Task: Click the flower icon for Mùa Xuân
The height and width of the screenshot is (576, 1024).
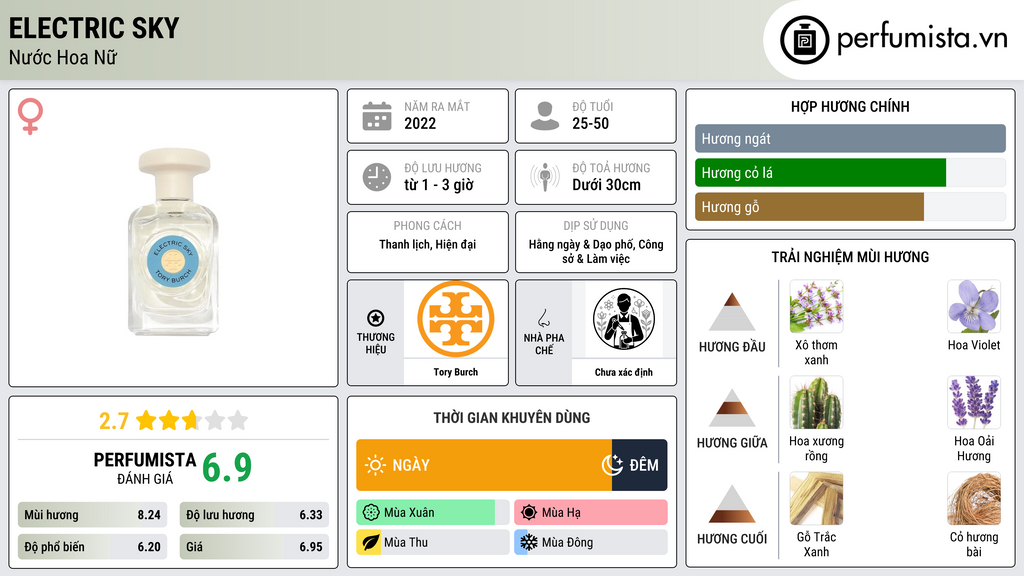Action: [x=371, y=513]
